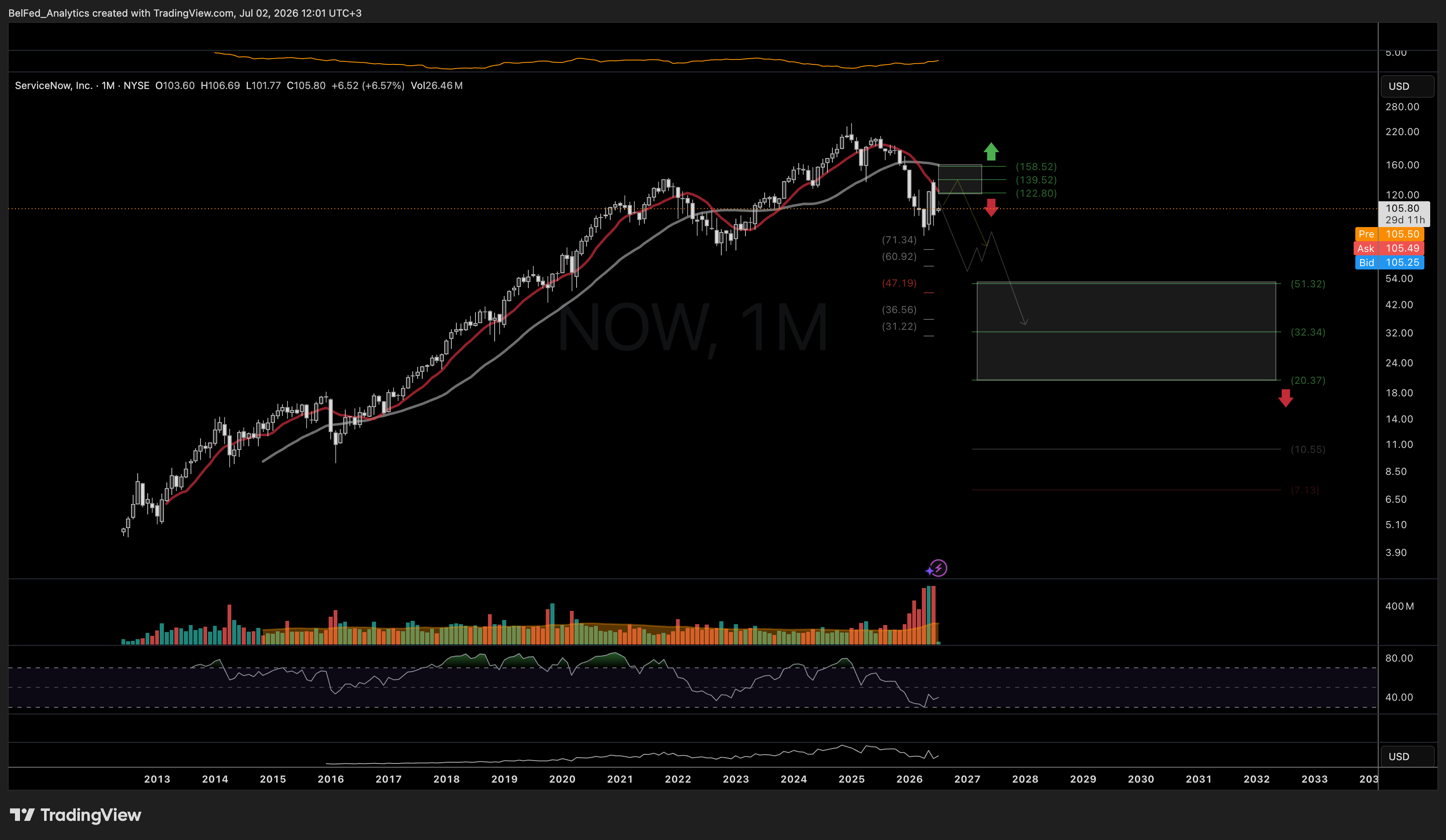Click the red (7.13) level label
Viewport: 1446px width, 840px height.
coord(1304,490)
